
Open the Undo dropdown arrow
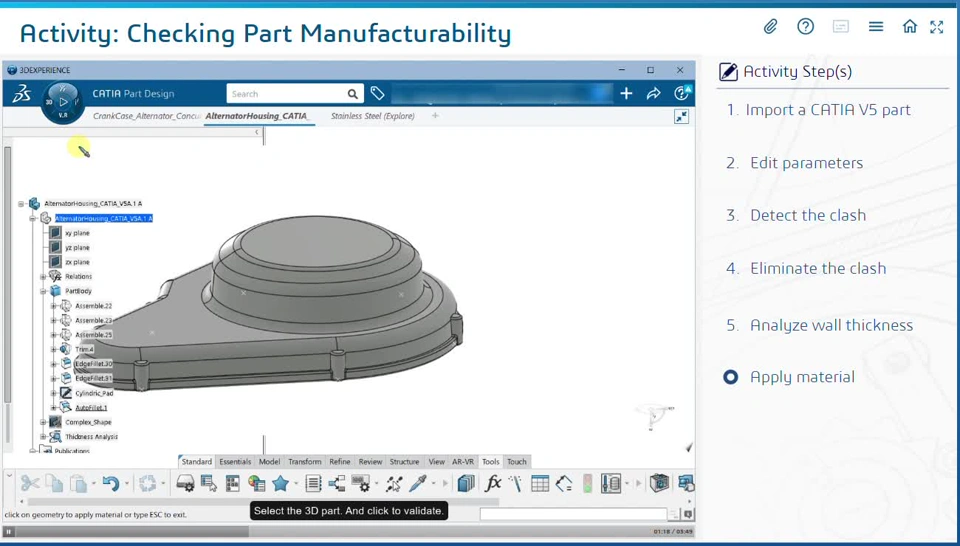[126, 484]
